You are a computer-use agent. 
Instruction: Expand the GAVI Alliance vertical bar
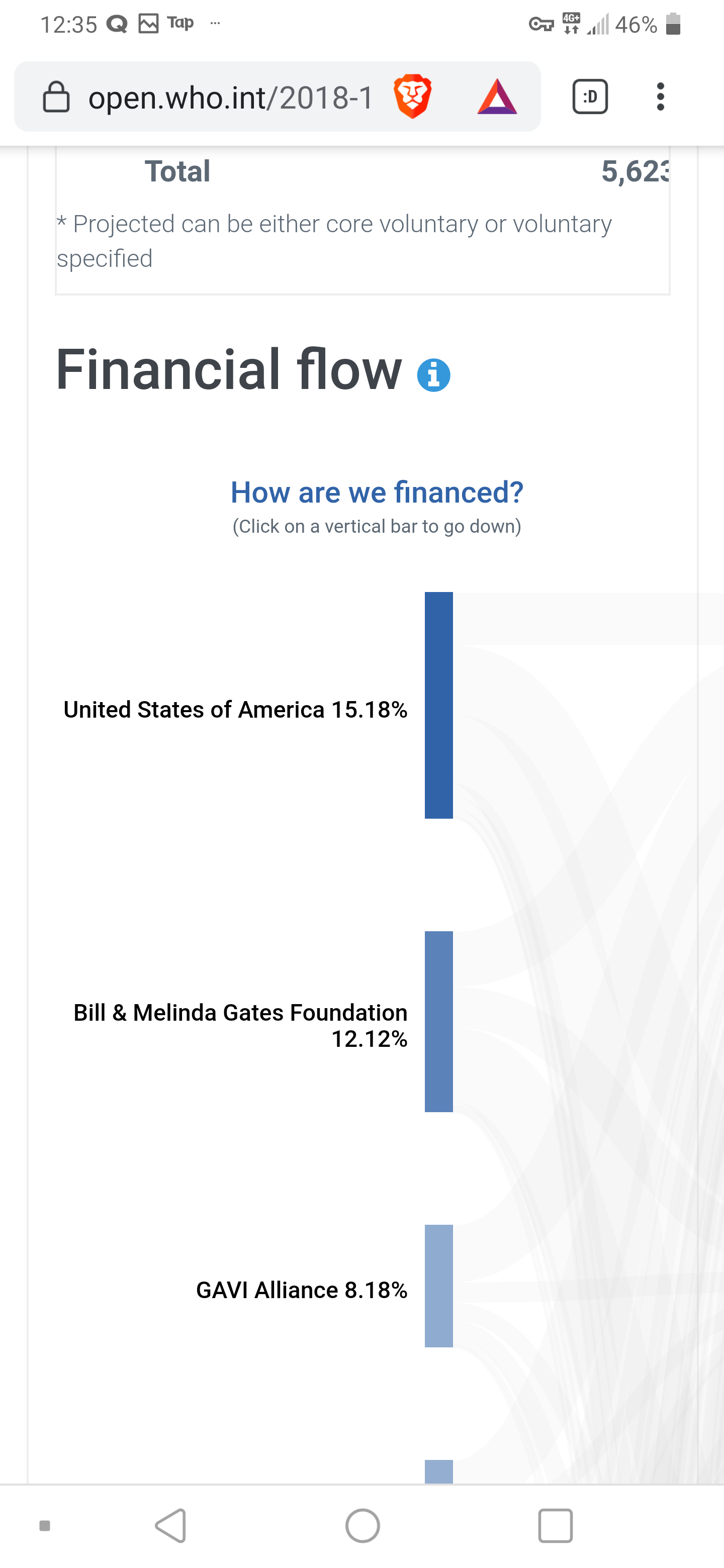click(438, 1286)
